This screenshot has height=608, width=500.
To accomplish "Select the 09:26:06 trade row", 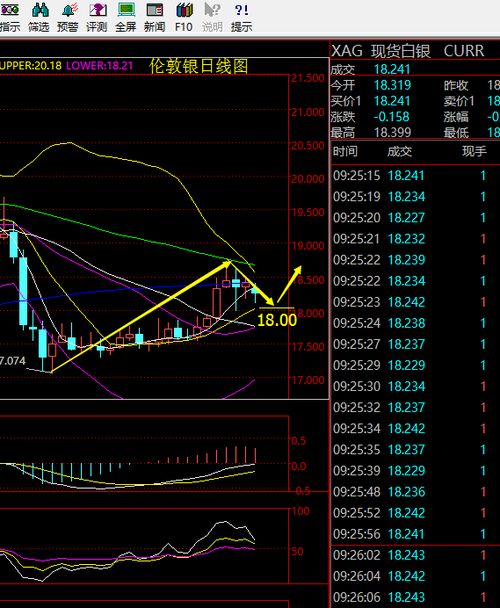I will click(x=415, y=597).
